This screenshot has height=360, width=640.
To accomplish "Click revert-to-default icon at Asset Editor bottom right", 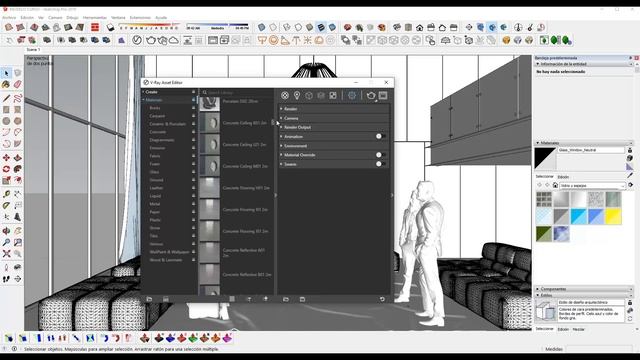I will coord(382,299).
